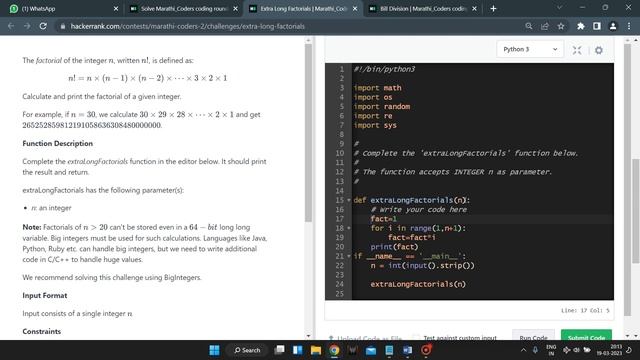Viewport: 640px width, 360px height.
Task: Select the Extra Long Factorials tab
Action: click(303, 9)
